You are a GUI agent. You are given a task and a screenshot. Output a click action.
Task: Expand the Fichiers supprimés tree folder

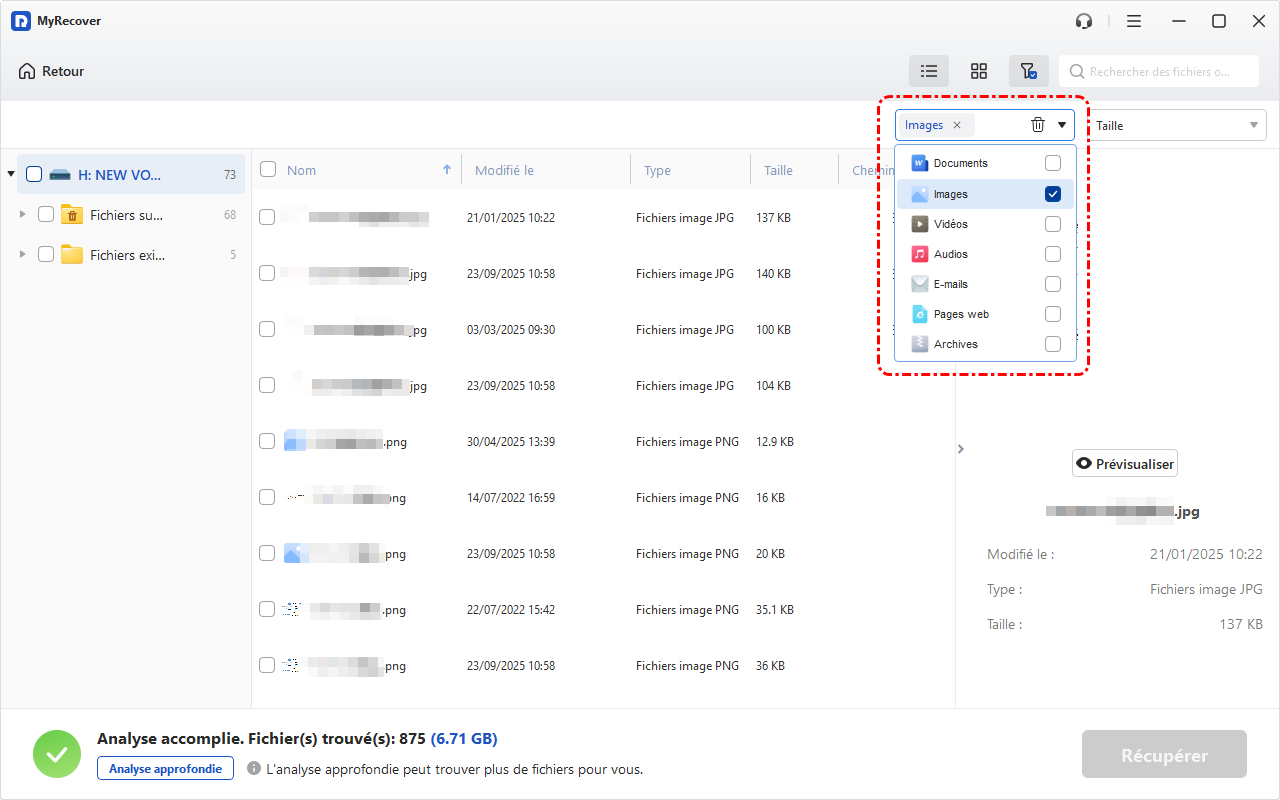tap(23, 215)
